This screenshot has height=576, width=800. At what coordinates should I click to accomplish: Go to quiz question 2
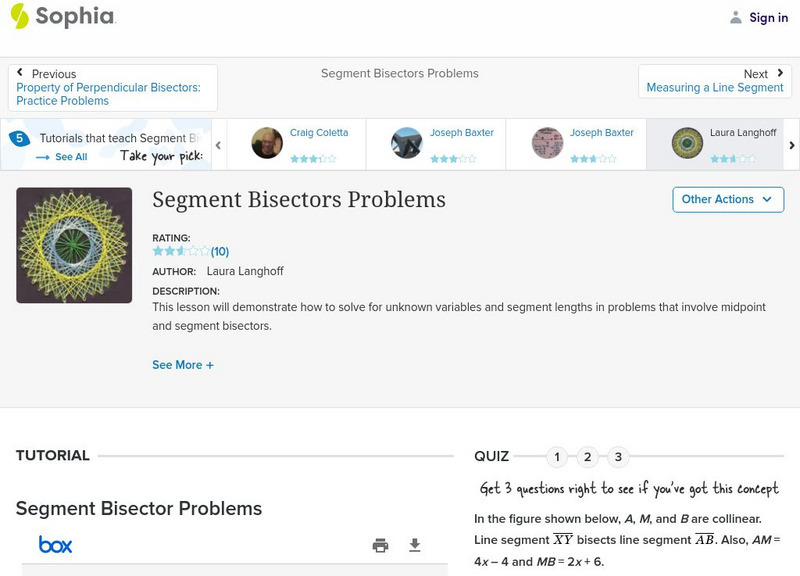point(588,457)
